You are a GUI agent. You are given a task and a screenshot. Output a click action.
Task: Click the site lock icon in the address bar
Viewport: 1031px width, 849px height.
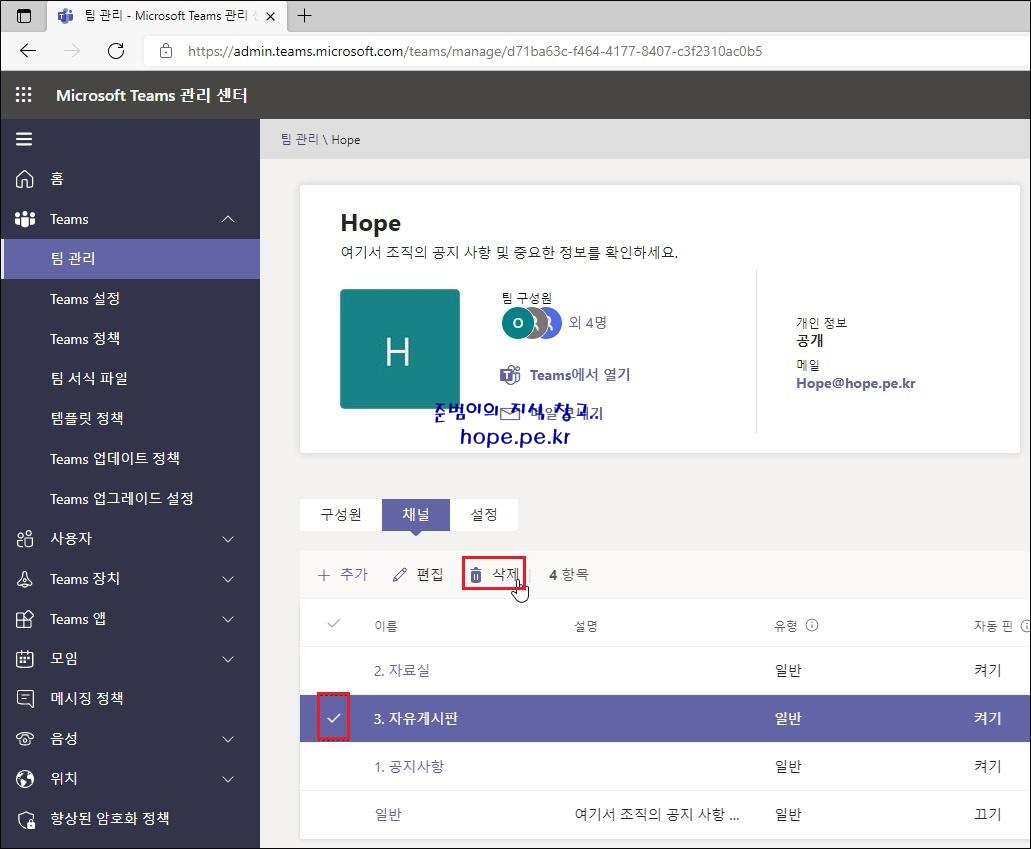coord(166,51)
